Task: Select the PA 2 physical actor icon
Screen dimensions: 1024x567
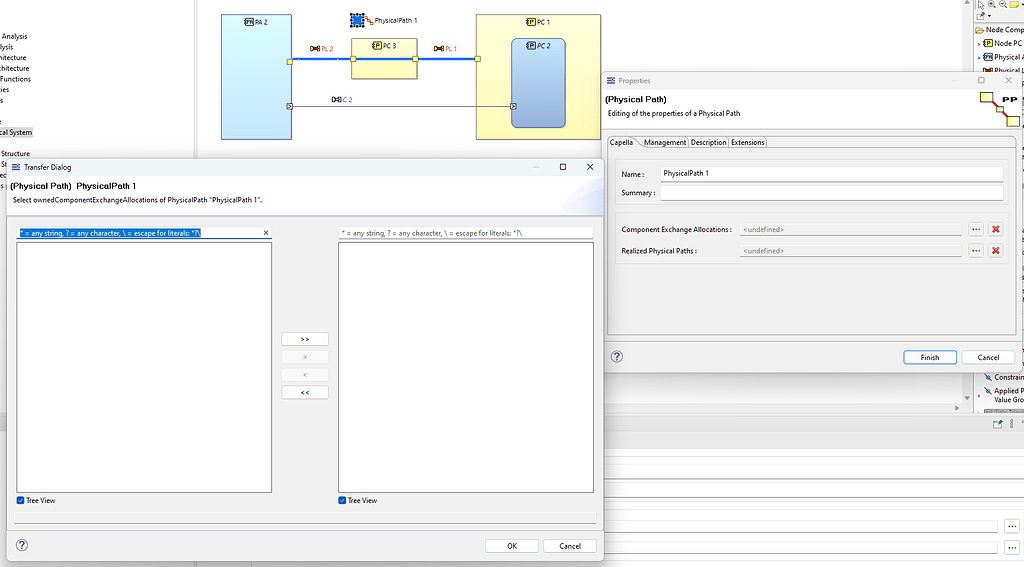Action: click(x=249, y=22)
